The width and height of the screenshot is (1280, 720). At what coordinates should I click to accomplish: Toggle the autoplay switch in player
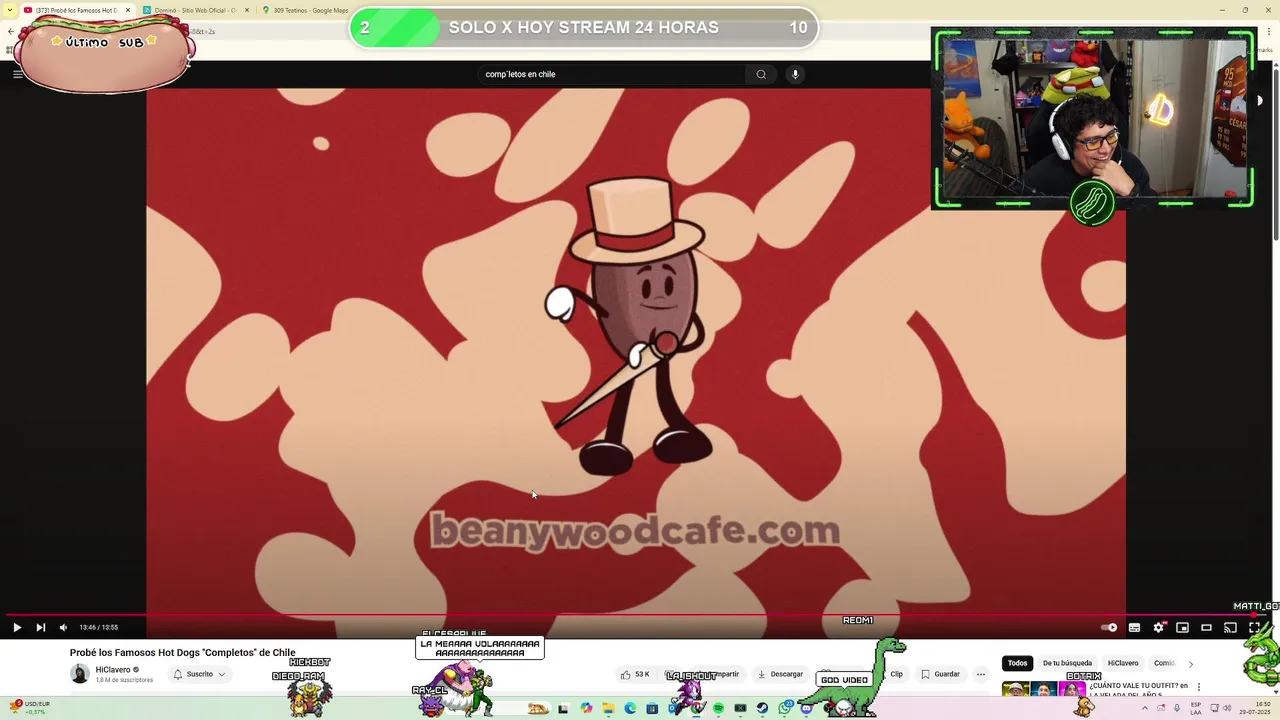coord(1108,627)
